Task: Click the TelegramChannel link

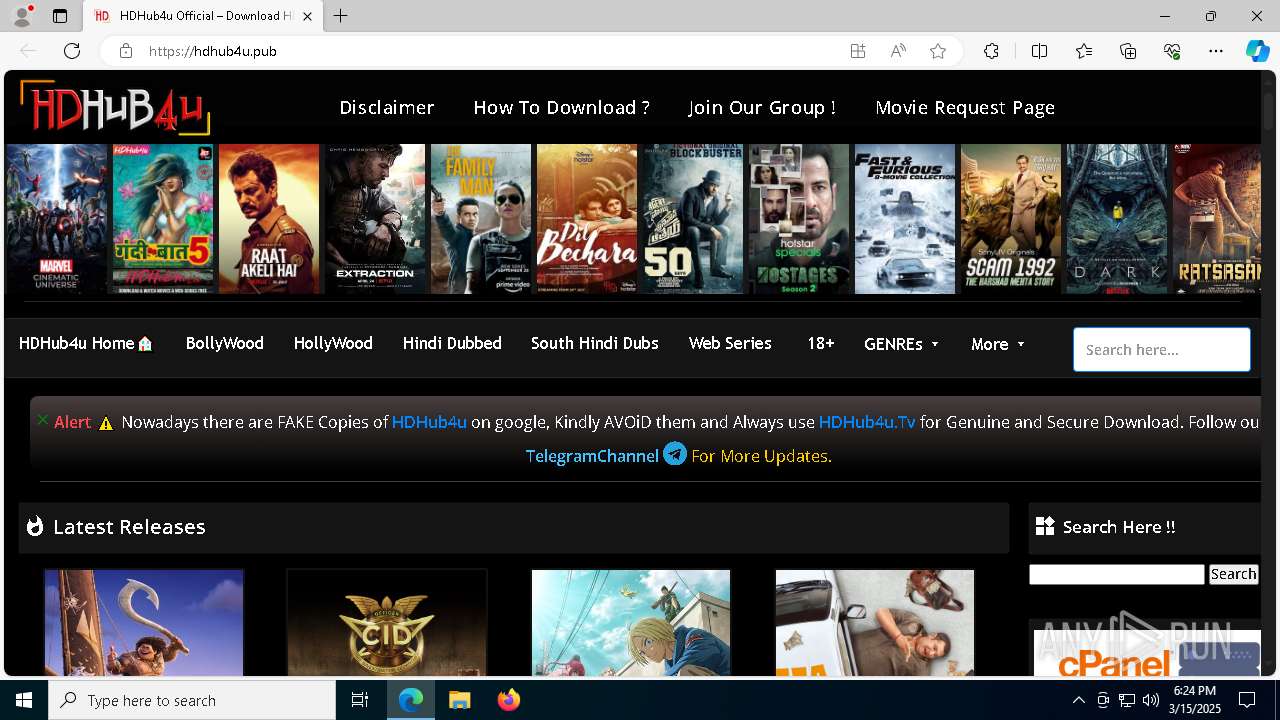Action: [592, 456]
